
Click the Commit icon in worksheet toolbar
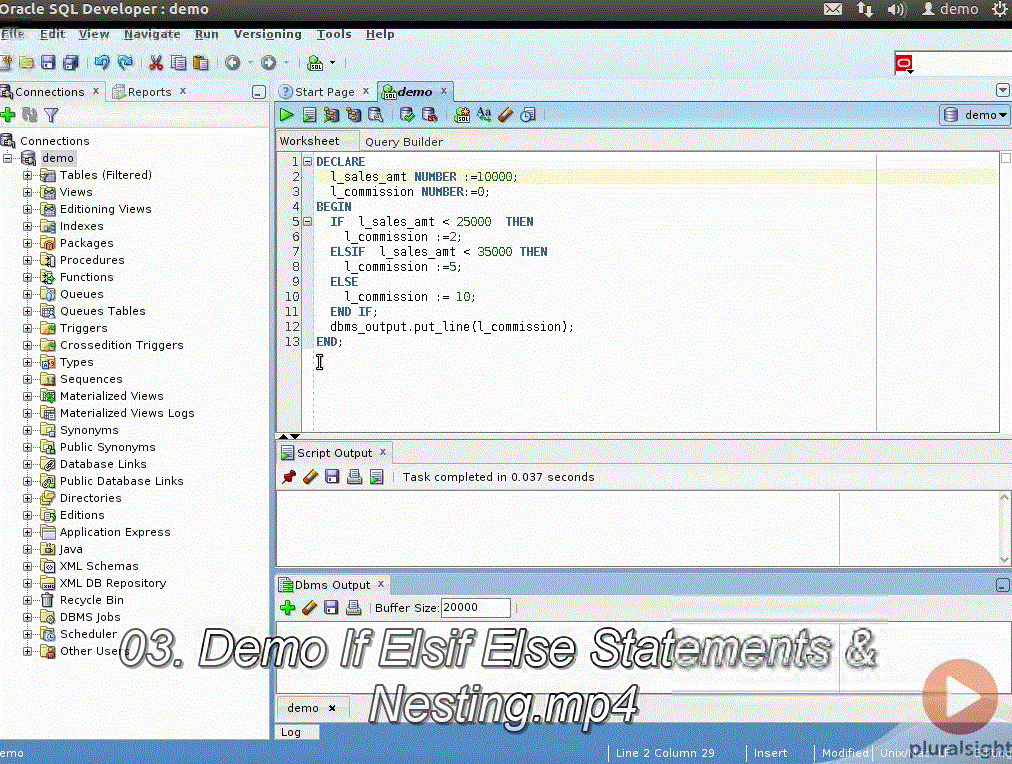tap(407, 115)
